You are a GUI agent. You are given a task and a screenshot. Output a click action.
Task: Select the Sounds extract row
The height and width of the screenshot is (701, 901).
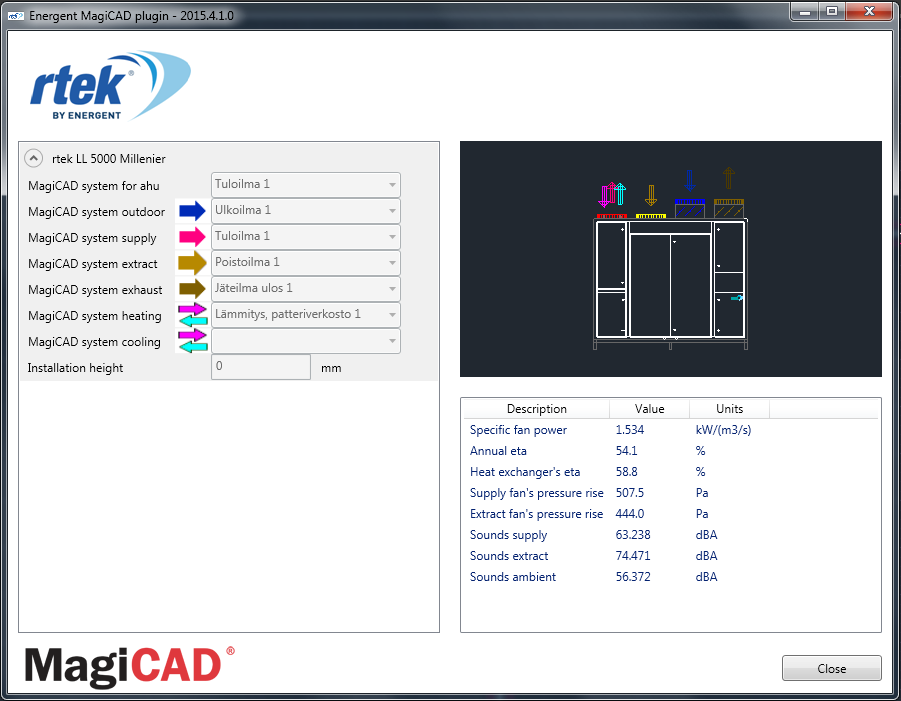671,556
